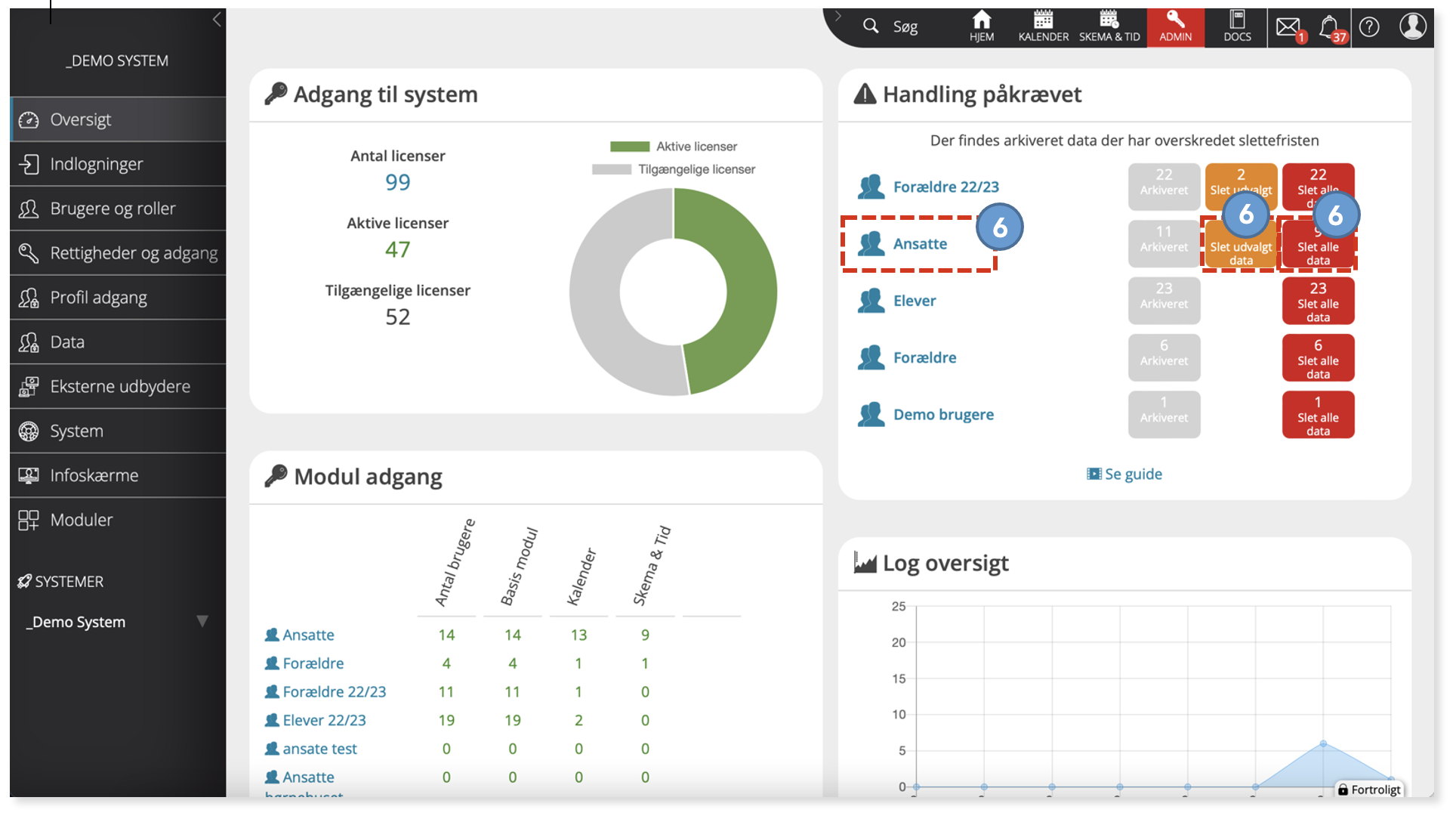The image size is (1456, 819).
Task: Collapse the sidebar with the chevron
Action: point(217,20)
